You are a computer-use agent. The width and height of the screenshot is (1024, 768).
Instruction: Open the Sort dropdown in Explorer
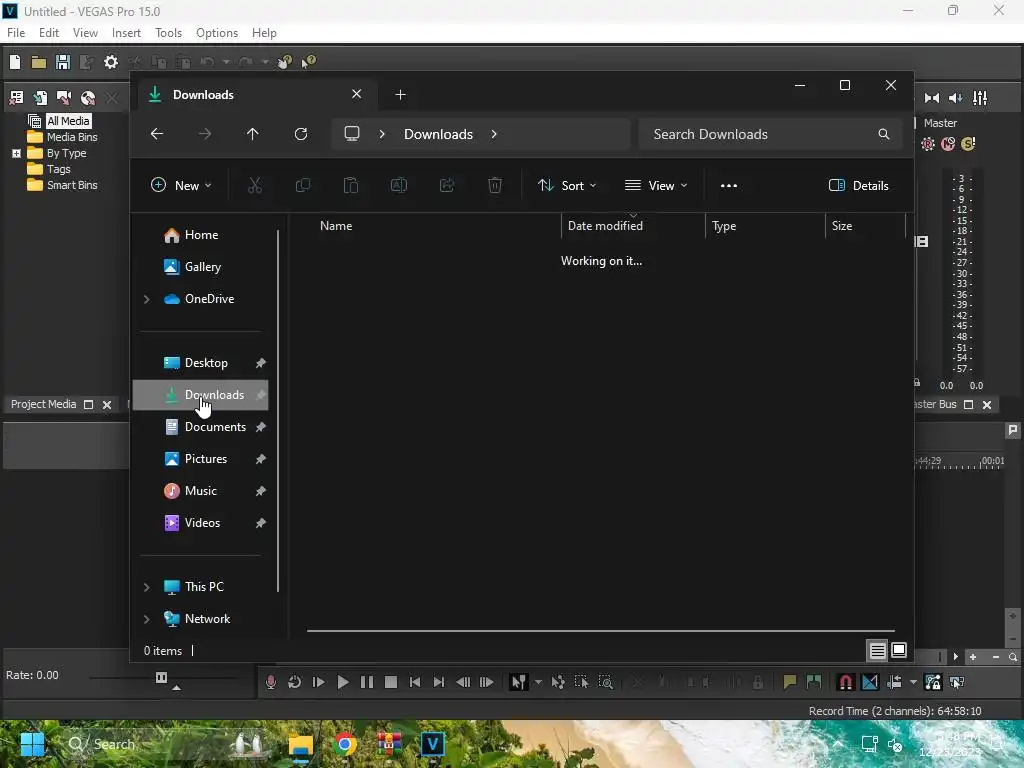pos(567,185)
